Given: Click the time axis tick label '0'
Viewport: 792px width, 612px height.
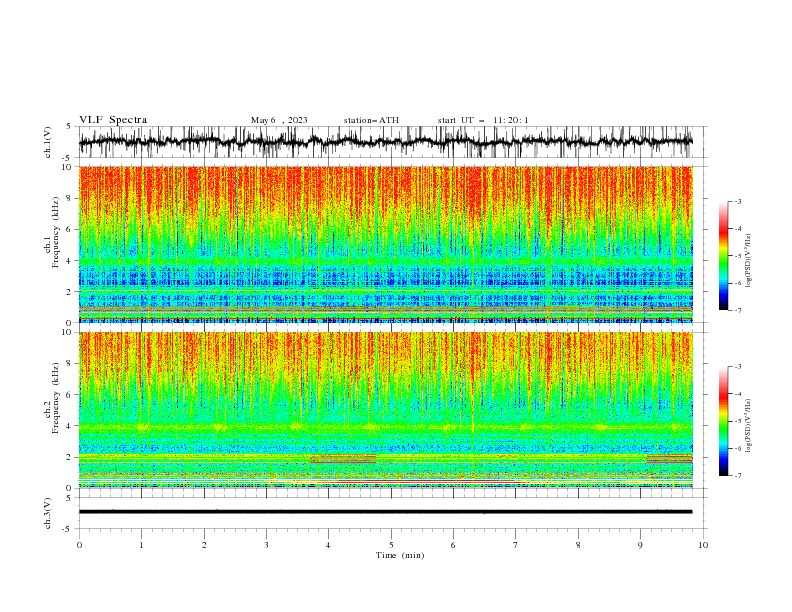Looking at the screenshot, I should [79, 545].
